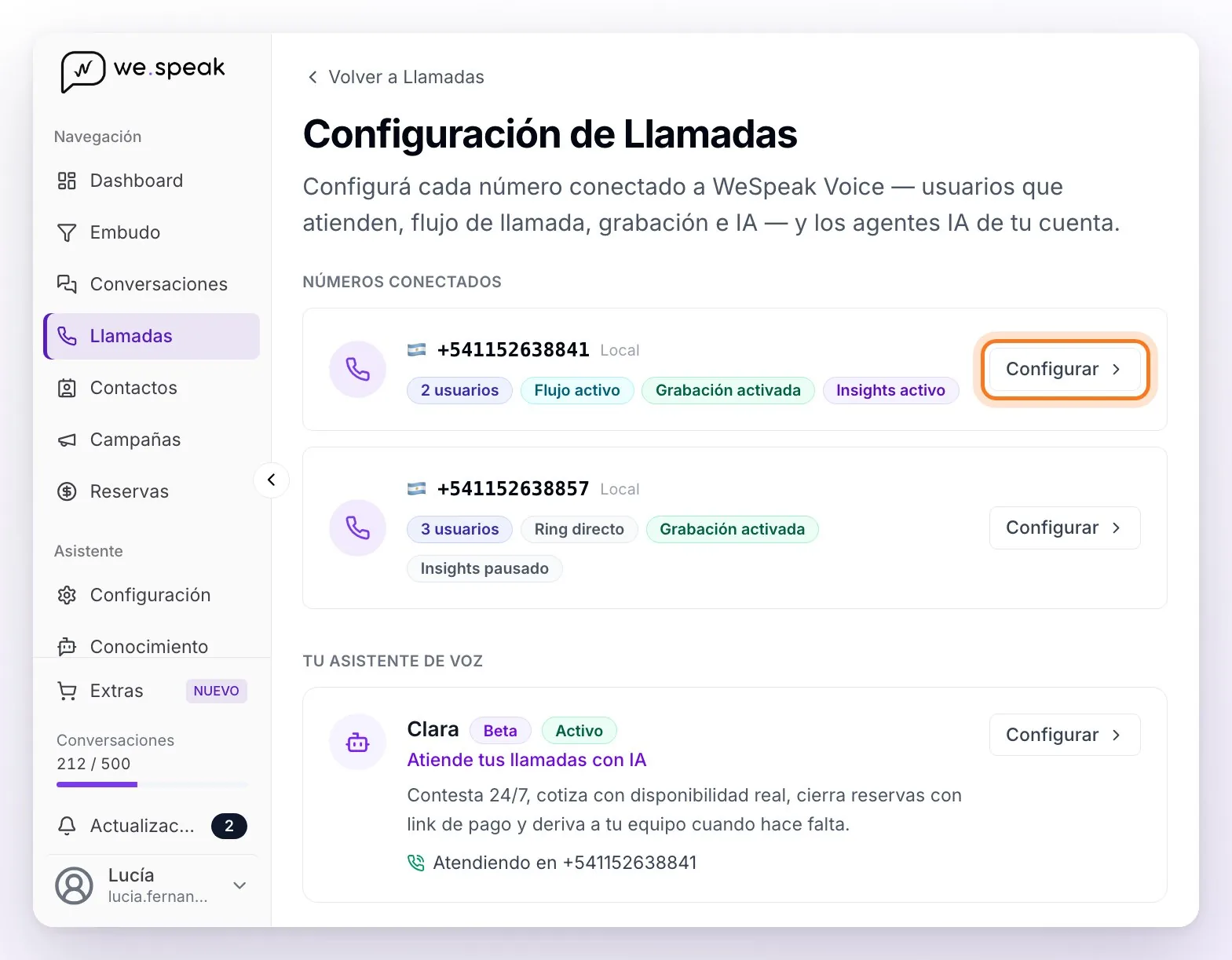This screenshot has width=1232, height=960.
Task: Click the 'Atiende tus llamadas con IA' text
Action: 527,760
